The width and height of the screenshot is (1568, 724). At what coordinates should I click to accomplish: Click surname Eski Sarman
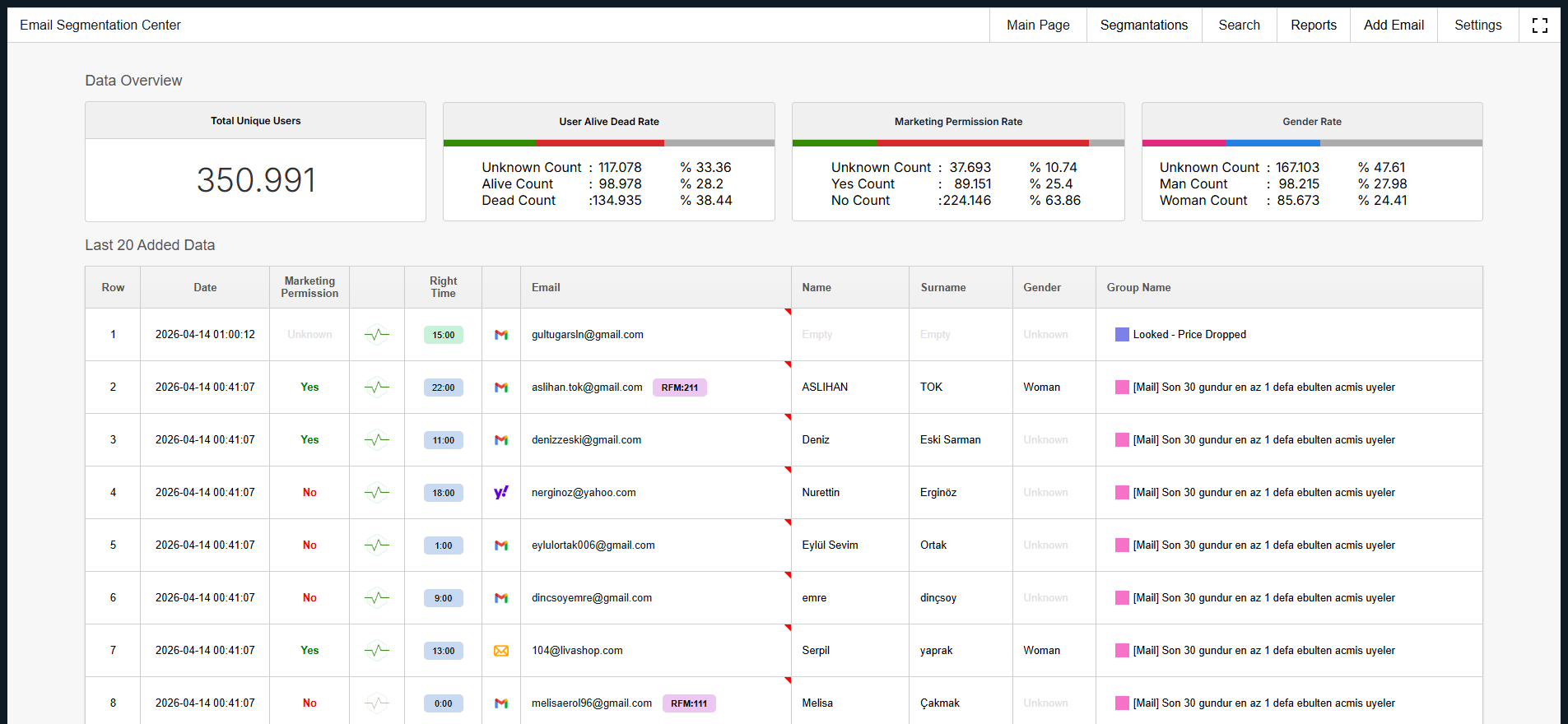tap(951, 440)
